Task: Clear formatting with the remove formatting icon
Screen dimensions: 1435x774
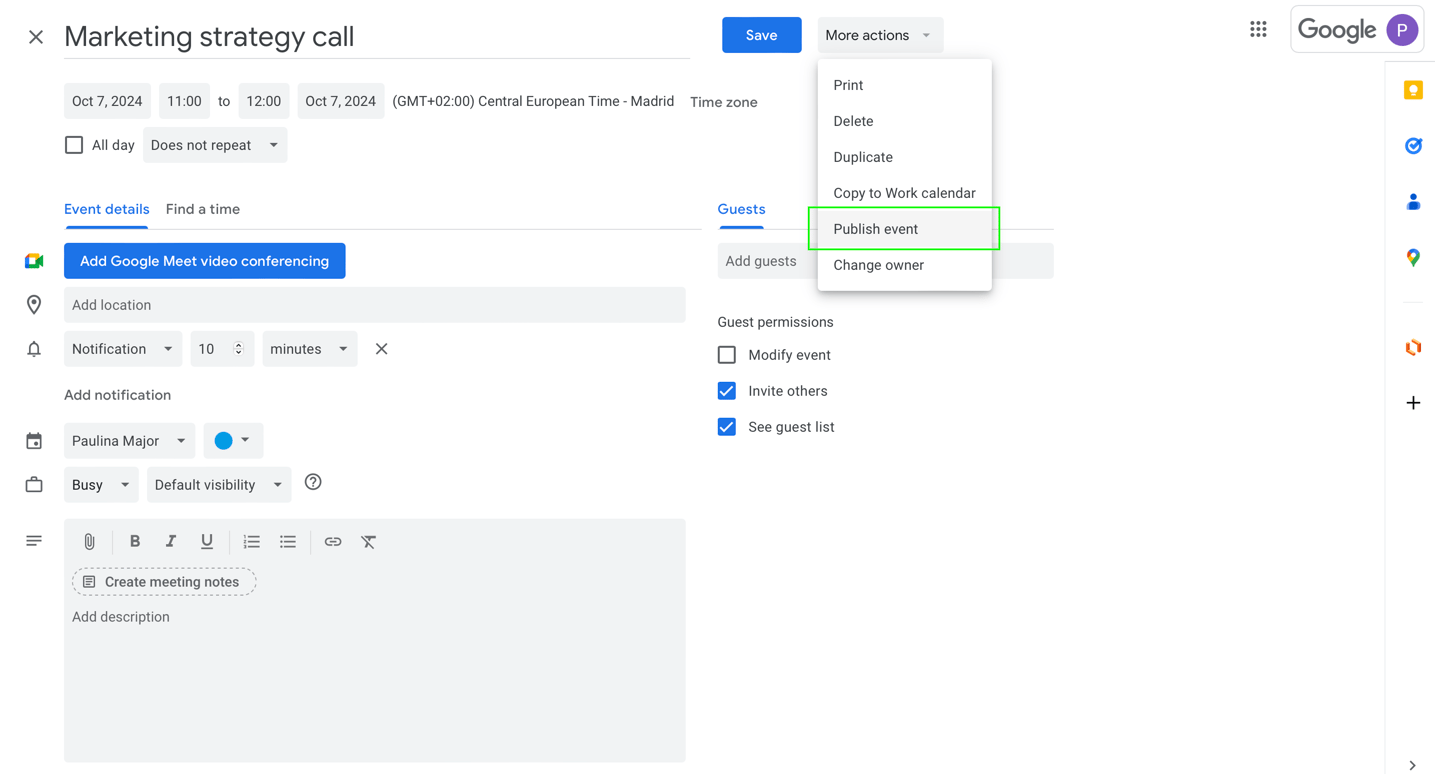Action: coord(368,541)
